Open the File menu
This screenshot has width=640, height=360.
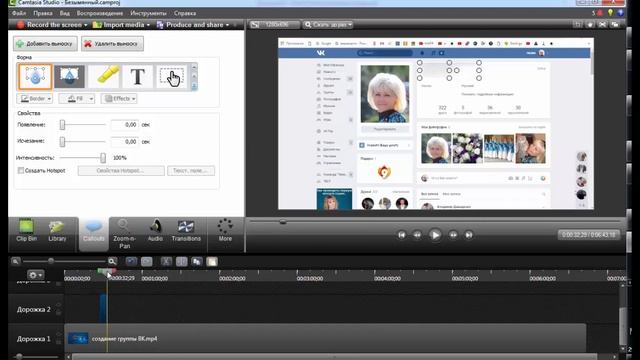point(19,13)
